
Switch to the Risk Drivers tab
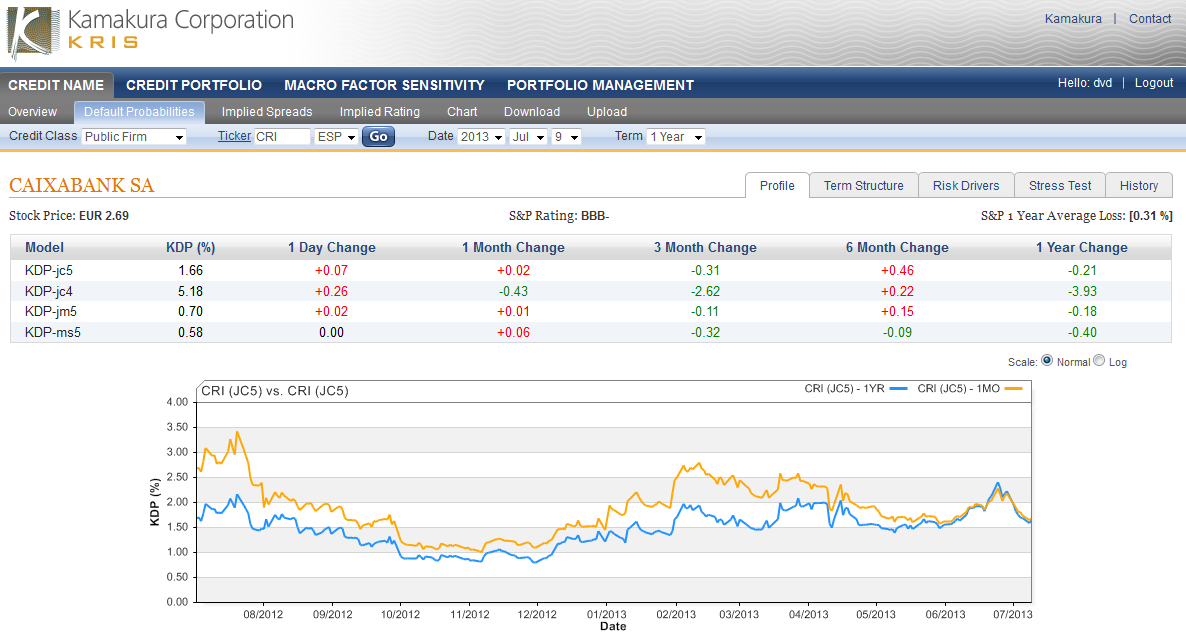point(966,185)
